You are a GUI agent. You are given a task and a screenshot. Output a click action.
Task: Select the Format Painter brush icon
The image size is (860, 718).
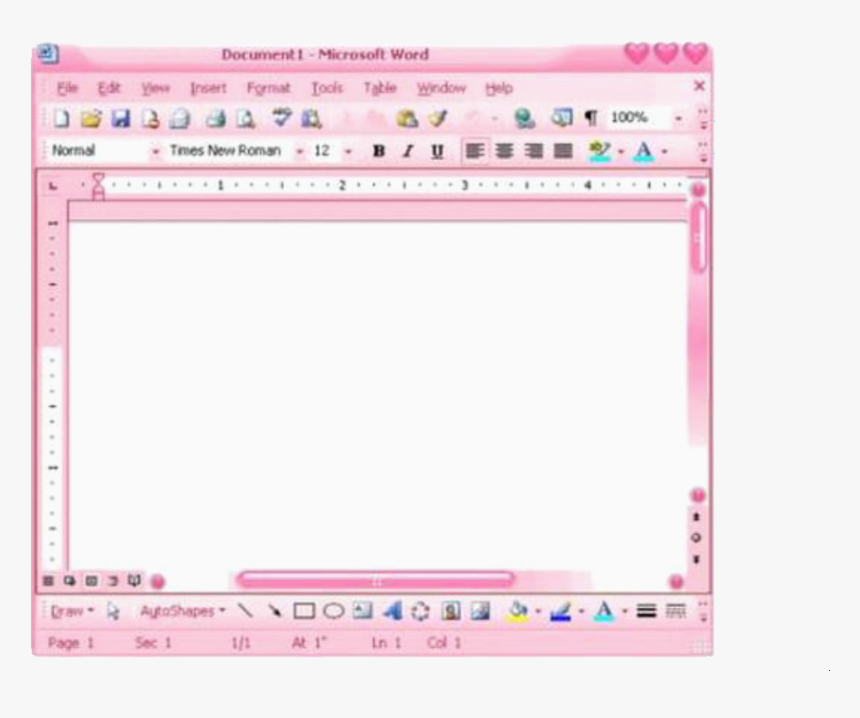[438, 118]
